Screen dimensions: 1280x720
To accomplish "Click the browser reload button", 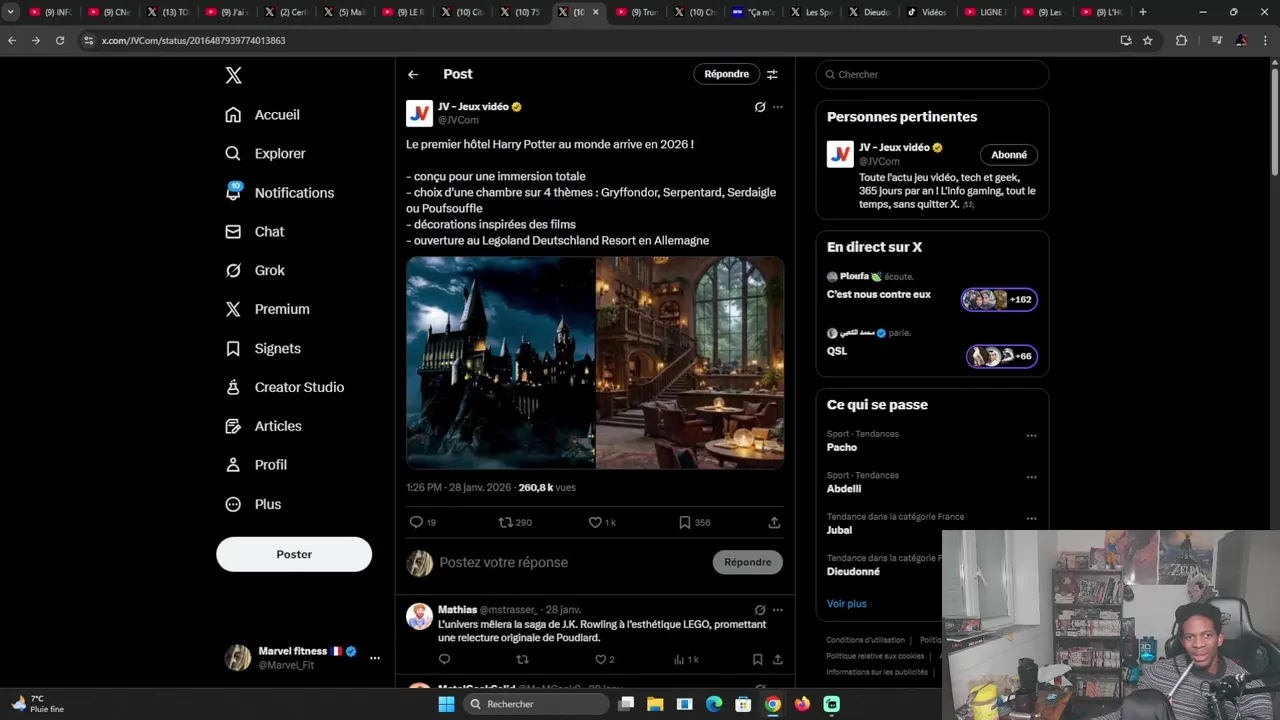I will pyautogui.click(x=60, y=40).
